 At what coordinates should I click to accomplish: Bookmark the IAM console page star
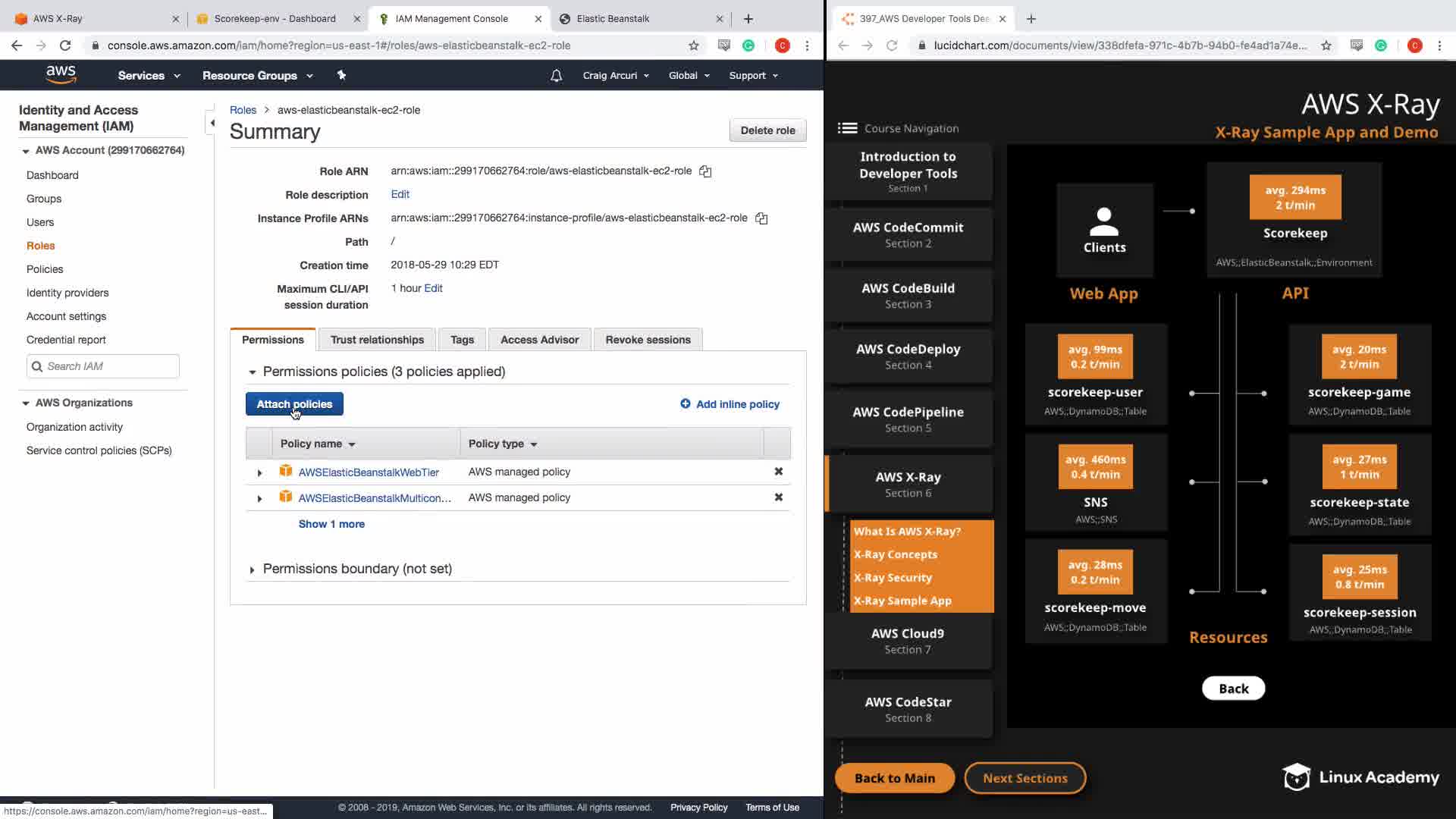[x=693, y=45]
